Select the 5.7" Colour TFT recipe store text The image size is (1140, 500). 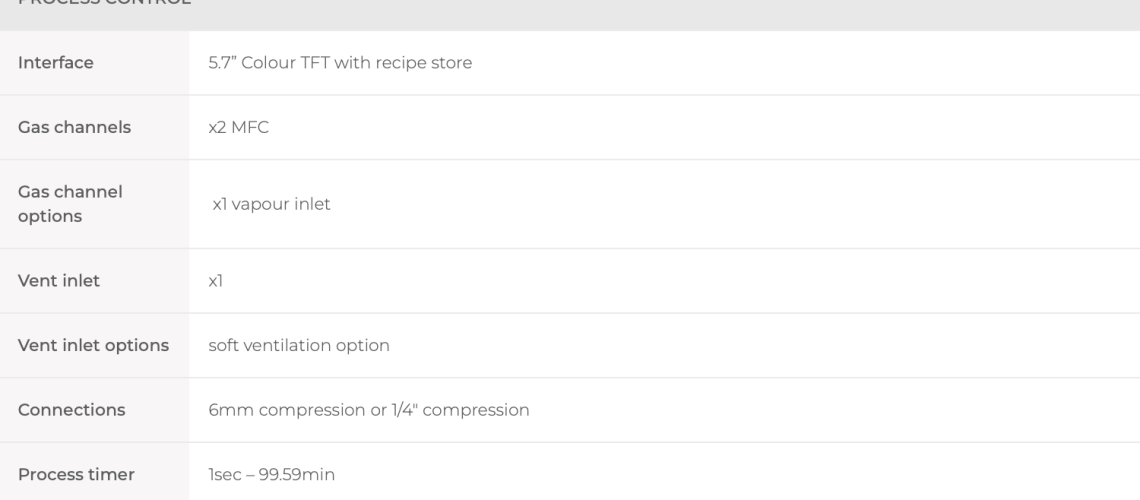click(x=340, y=62)
